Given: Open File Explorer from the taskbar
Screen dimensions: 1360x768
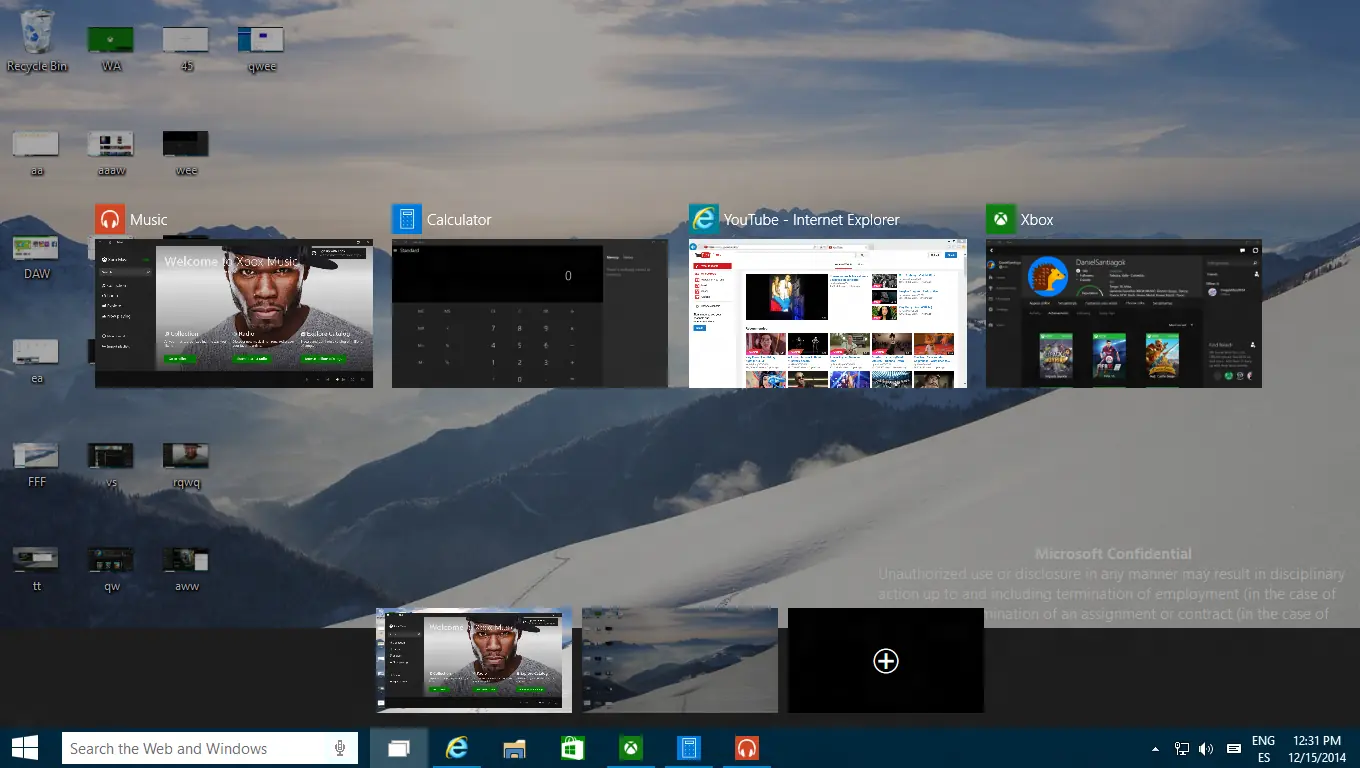Looking at the screenshot, I should tap(514, 748).
